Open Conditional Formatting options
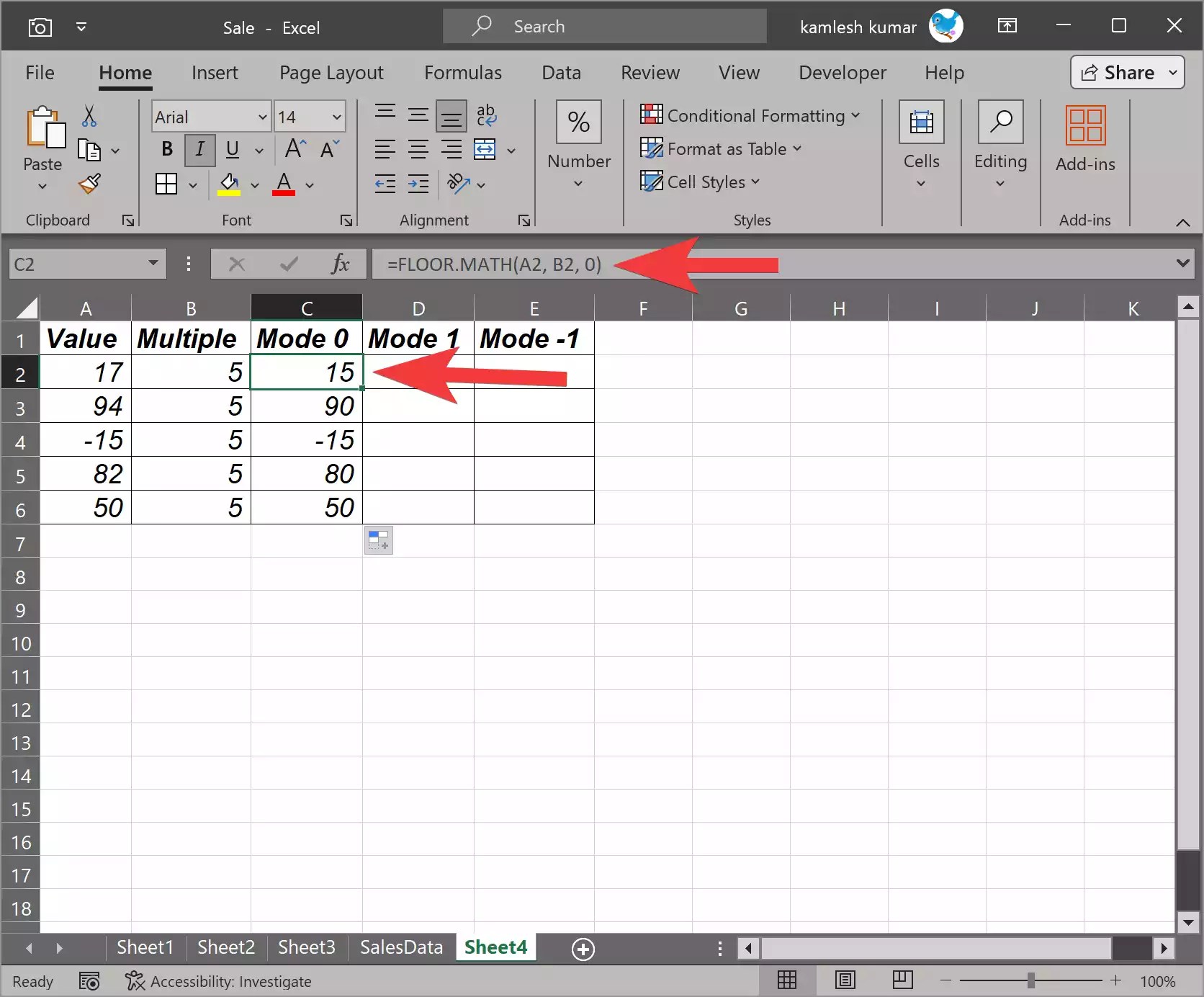Viewport: 1204px width, 997px height. pos(749,115)
